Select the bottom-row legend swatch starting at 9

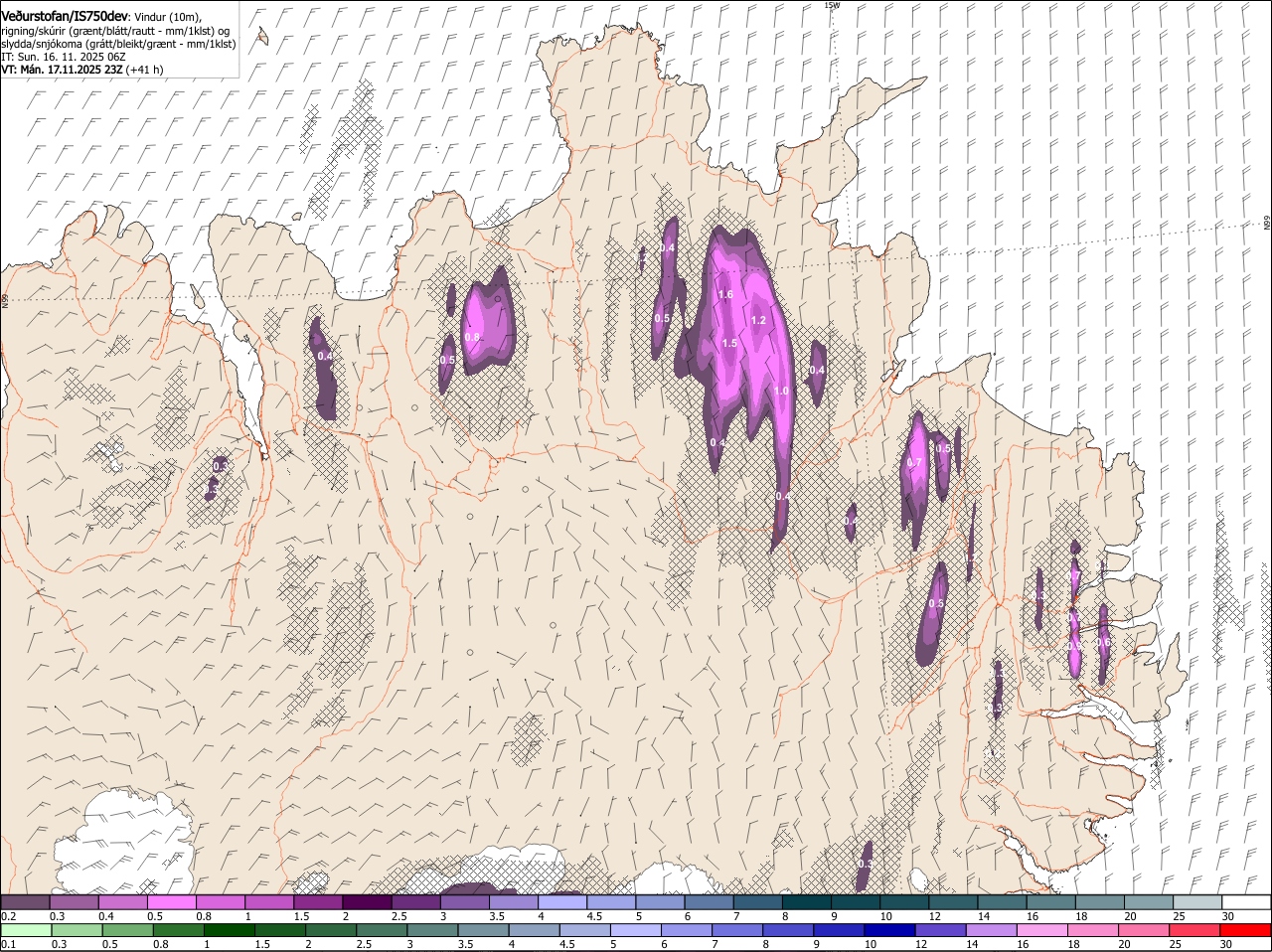click(839, 930)
